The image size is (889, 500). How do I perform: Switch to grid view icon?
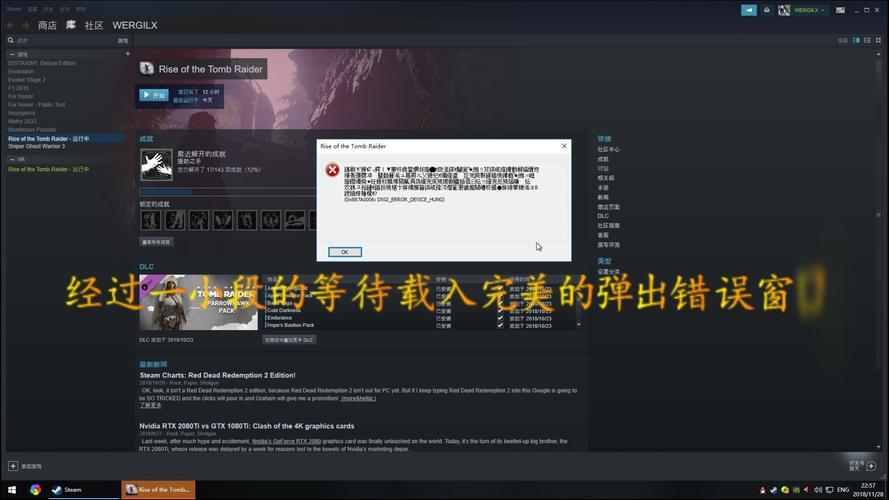pyautogui.click(x=878, y=40)
